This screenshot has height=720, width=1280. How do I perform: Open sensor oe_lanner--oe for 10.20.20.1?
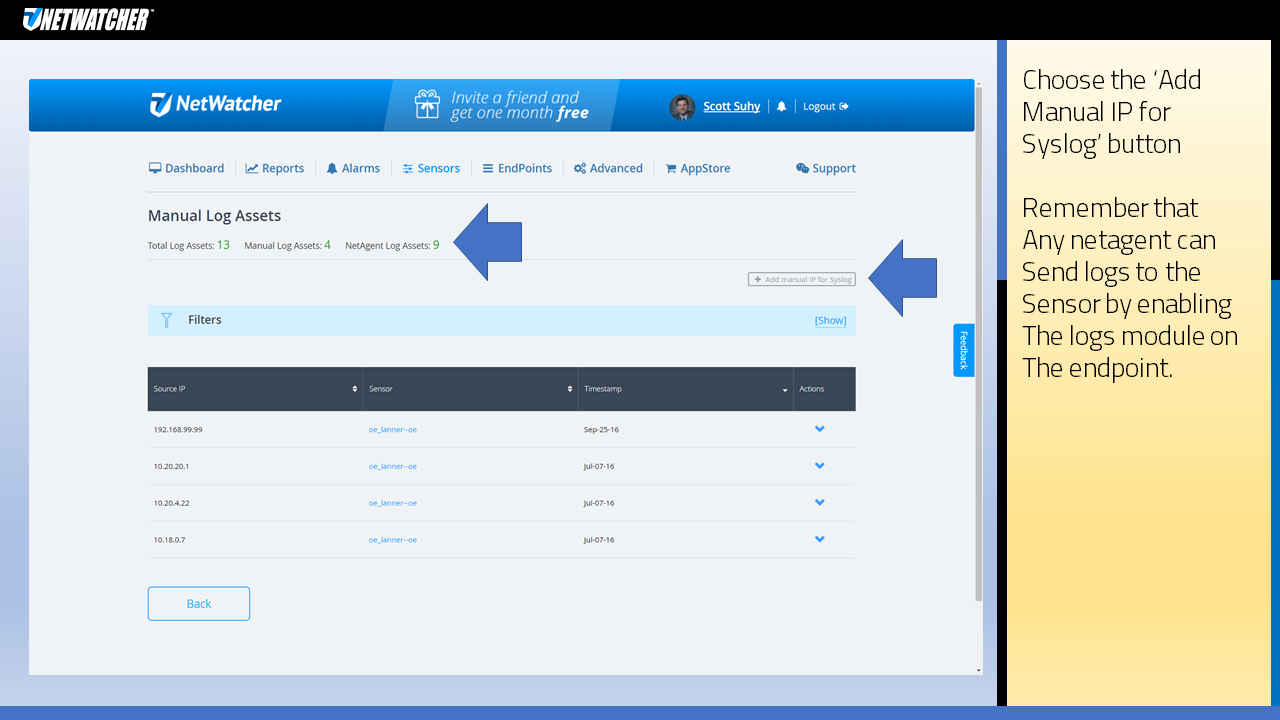[x=393, y=465]
